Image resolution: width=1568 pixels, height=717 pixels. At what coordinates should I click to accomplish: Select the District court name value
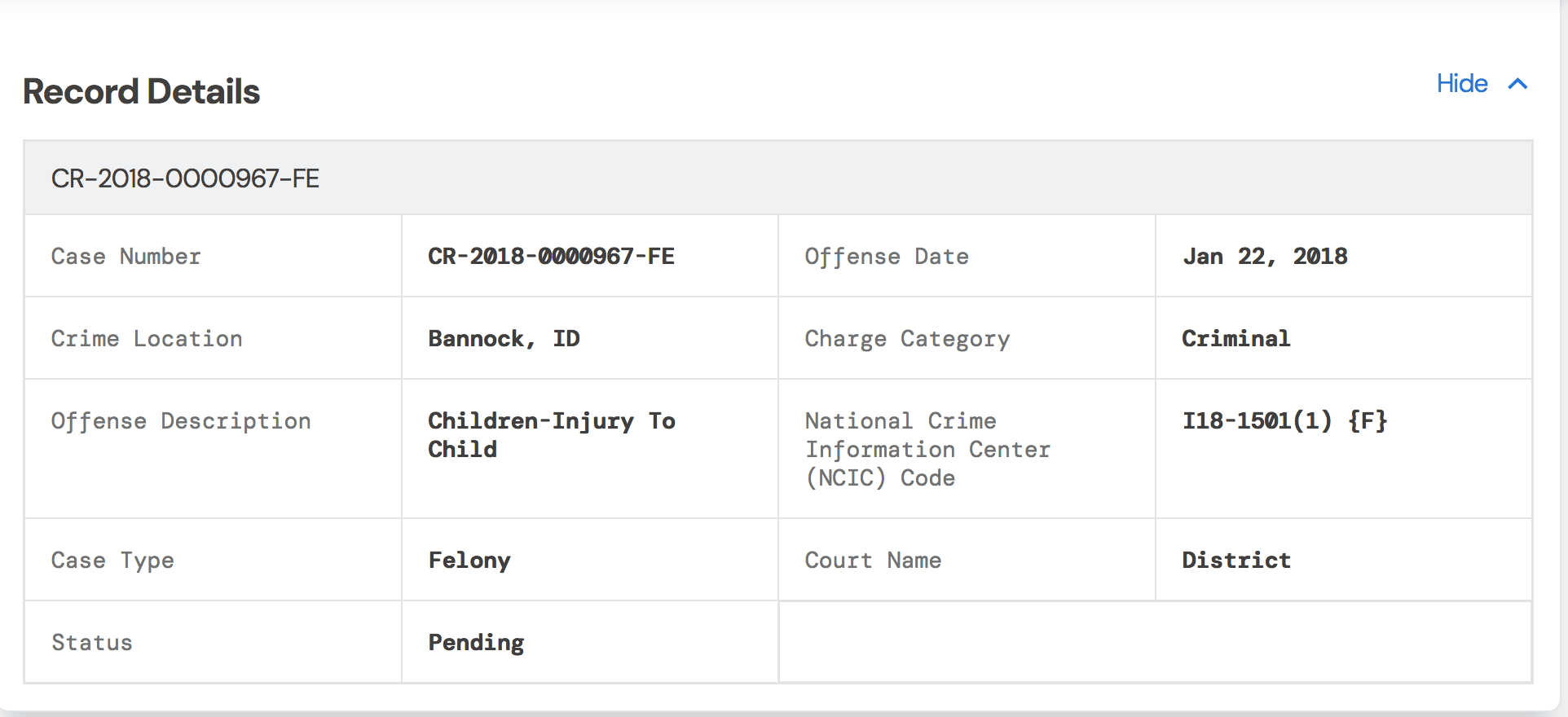tap(1235, 561)
